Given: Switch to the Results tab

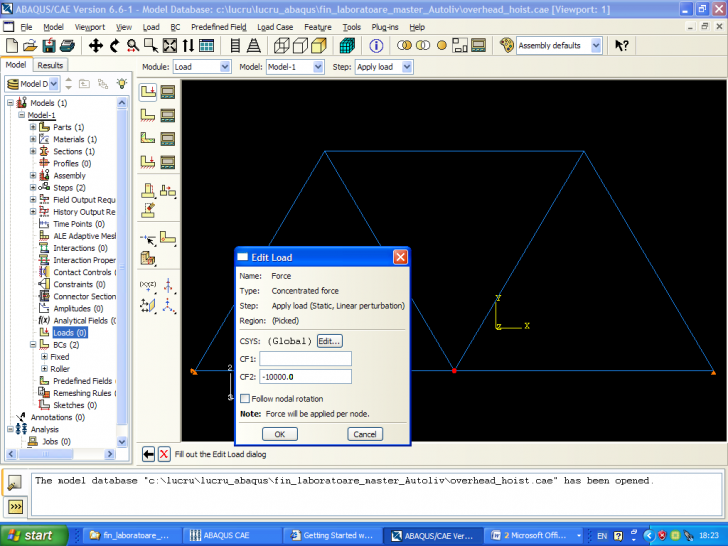Looking at the screenshot, I should 50,65.
